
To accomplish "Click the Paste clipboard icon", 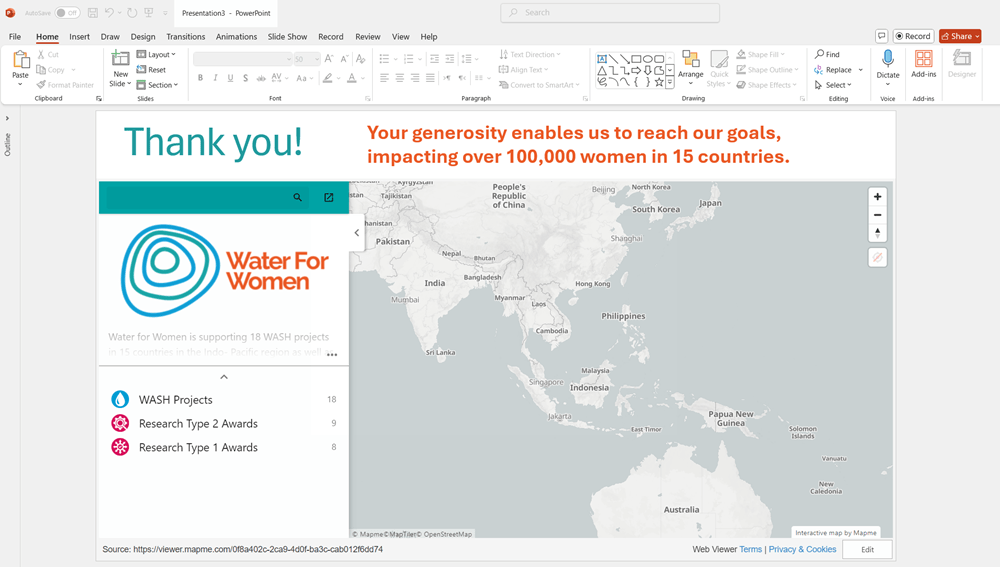I will (20, 60).
